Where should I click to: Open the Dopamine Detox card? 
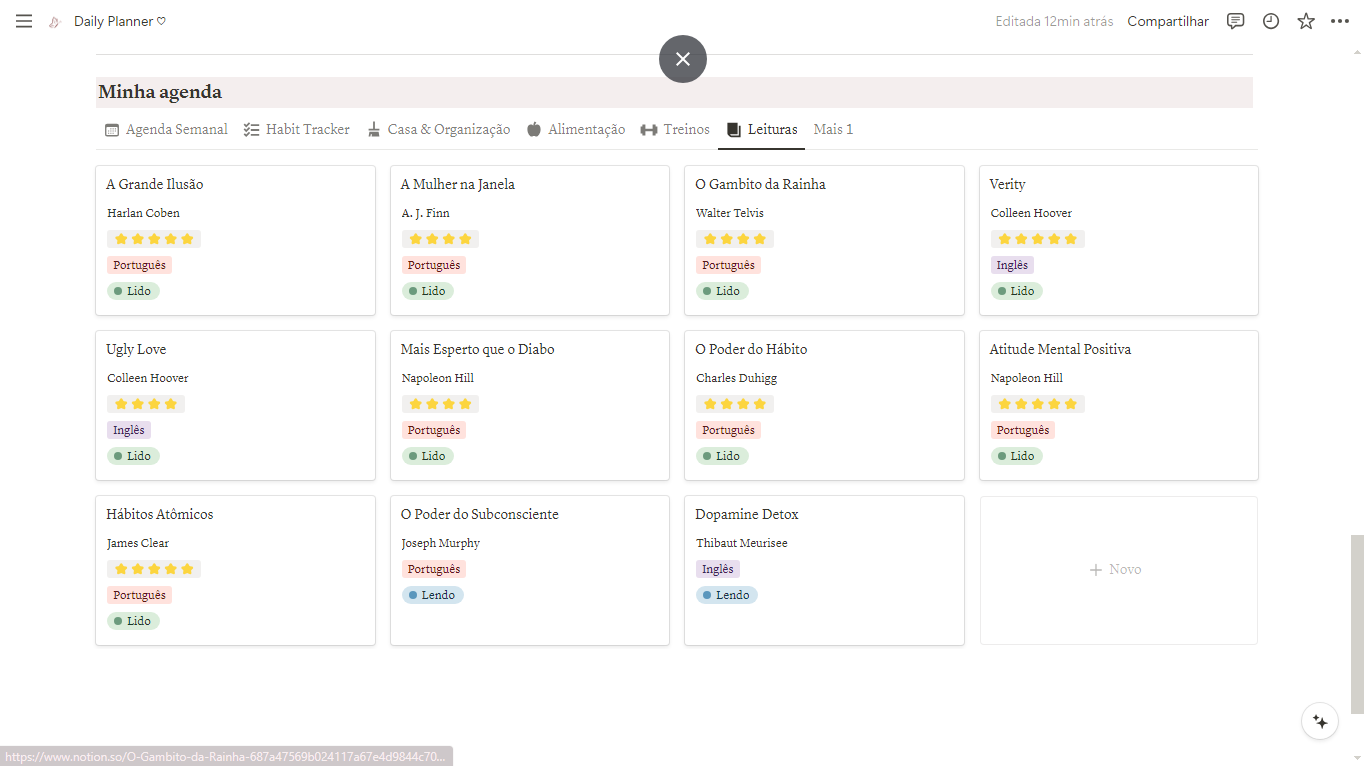click(824, 570)
